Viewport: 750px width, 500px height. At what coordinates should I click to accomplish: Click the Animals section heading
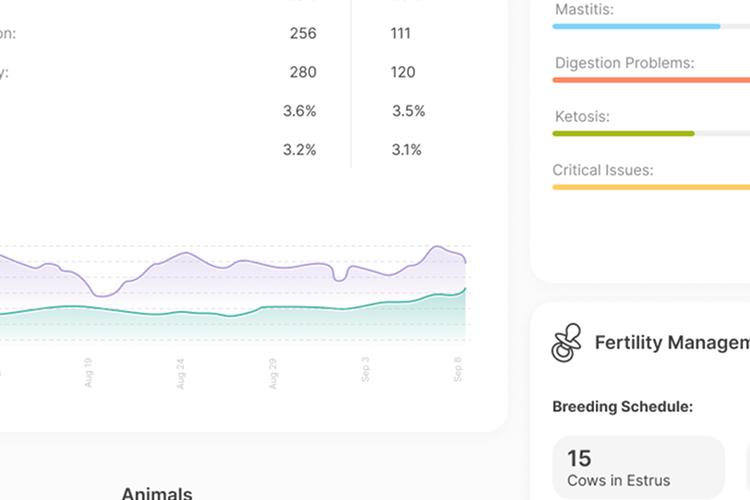coord(157,492)
